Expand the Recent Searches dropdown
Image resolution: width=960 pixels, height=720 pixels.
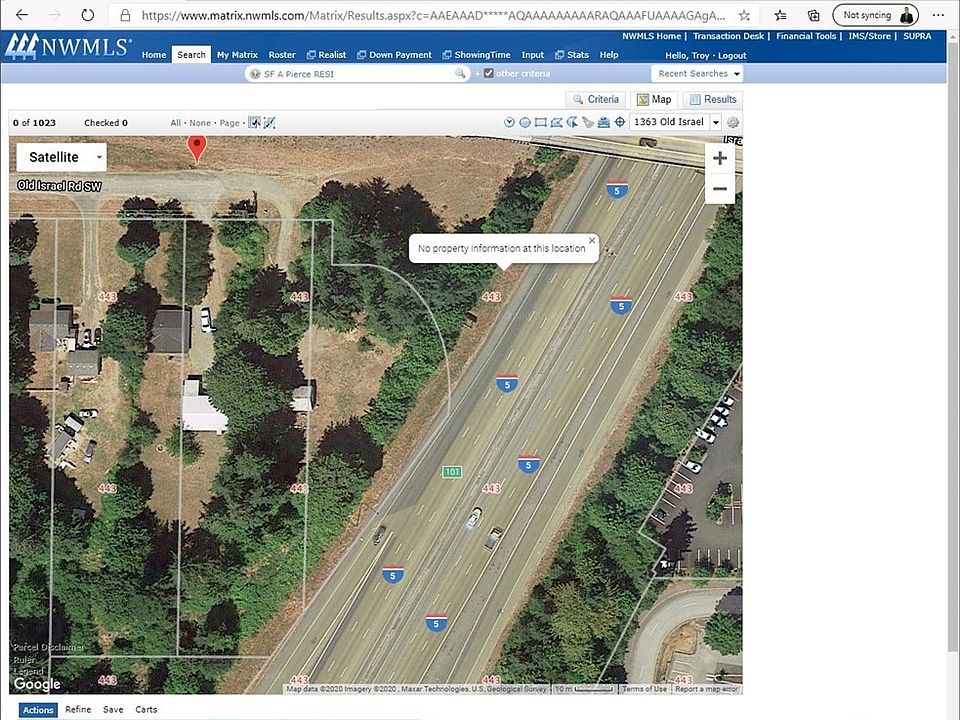pyautogui.click(x=699, y=74)
